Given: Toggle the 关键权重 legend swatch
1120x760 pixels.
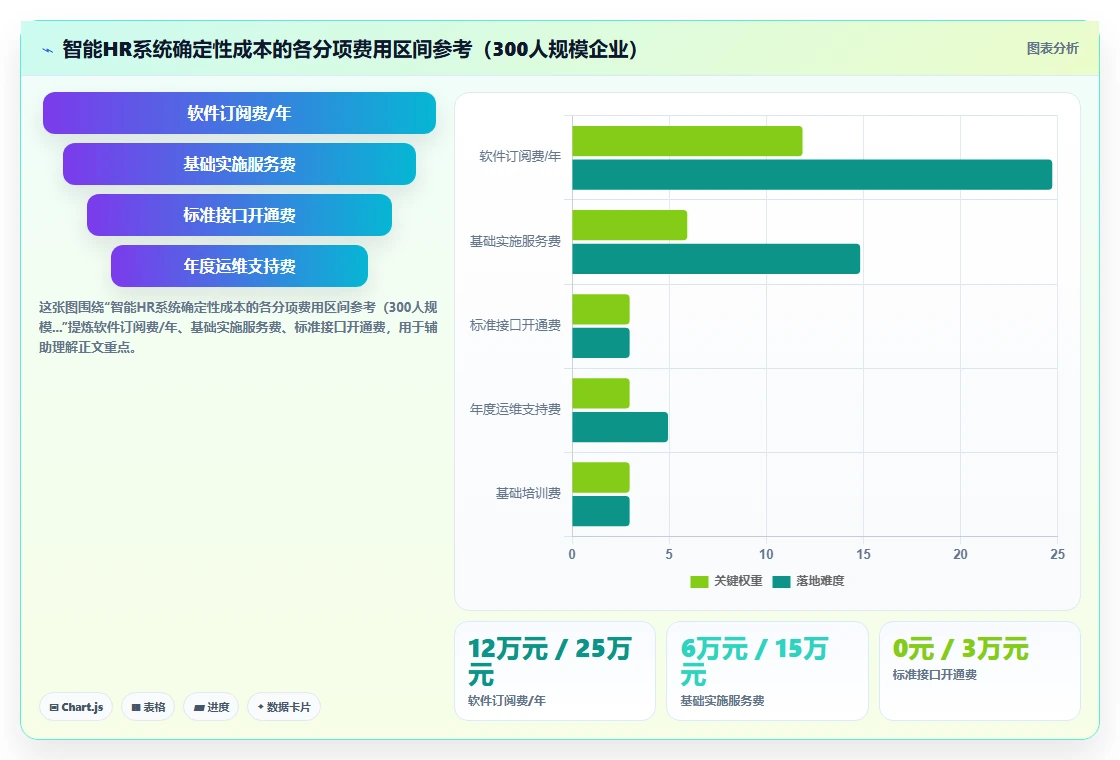Looking at the screenshot, I should pyautogui.click(x=699, y=581).
